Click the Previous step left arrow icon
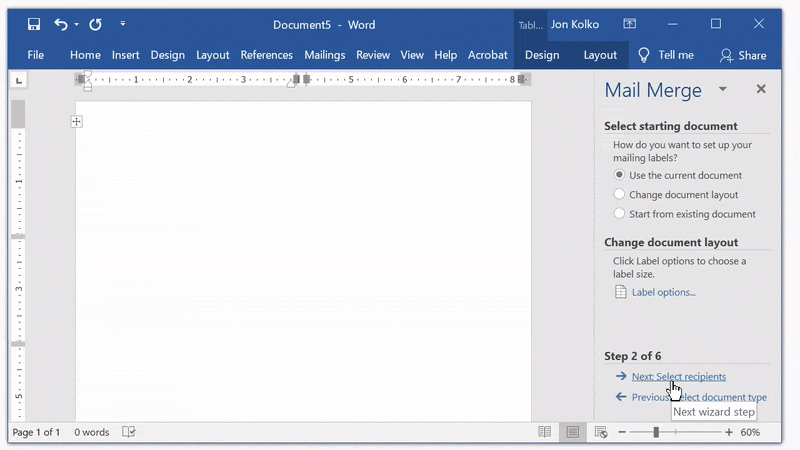Screen dimensions: 800x450 621,396
